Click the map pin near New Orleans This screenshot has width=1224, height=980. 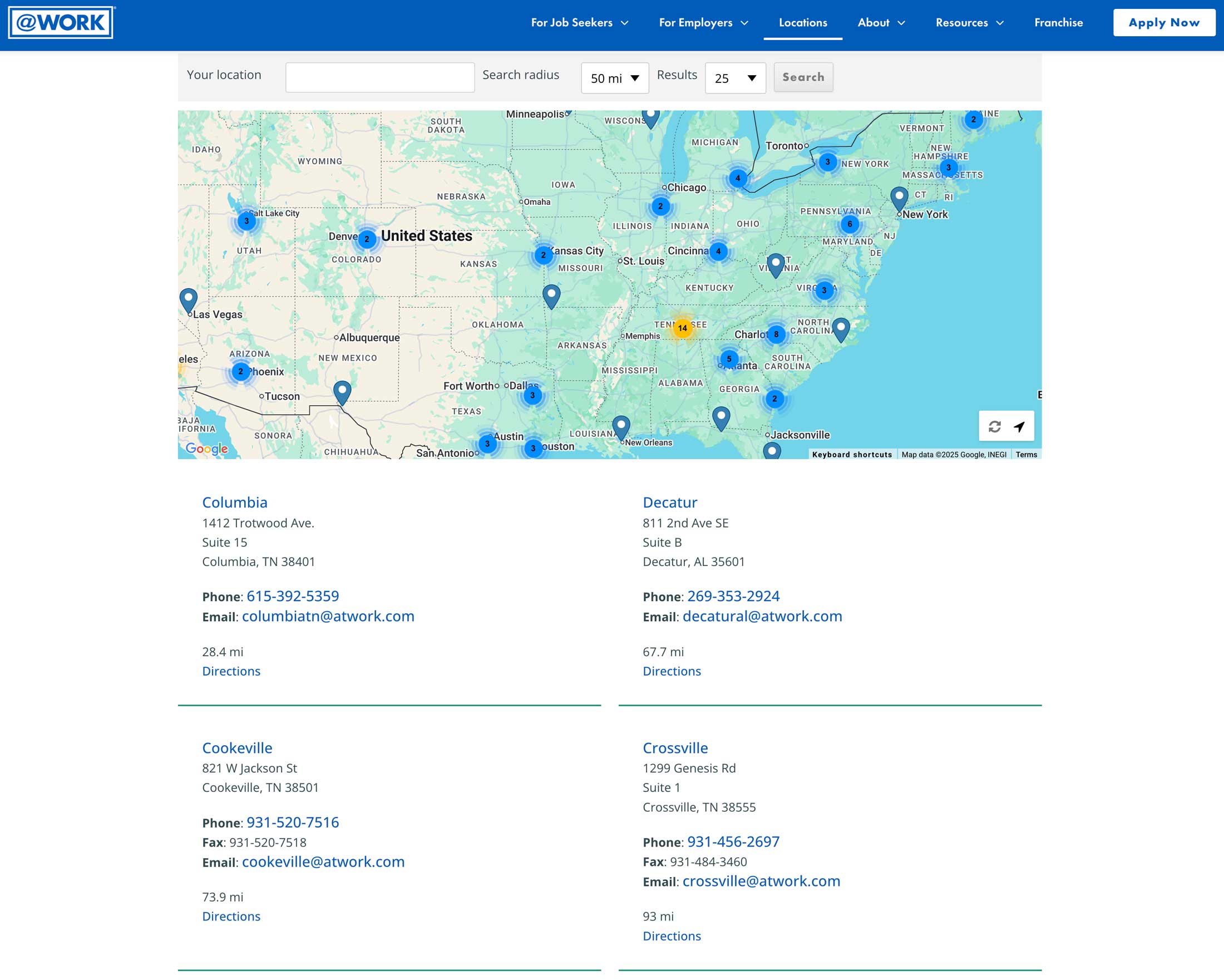[x=621, y=427]
